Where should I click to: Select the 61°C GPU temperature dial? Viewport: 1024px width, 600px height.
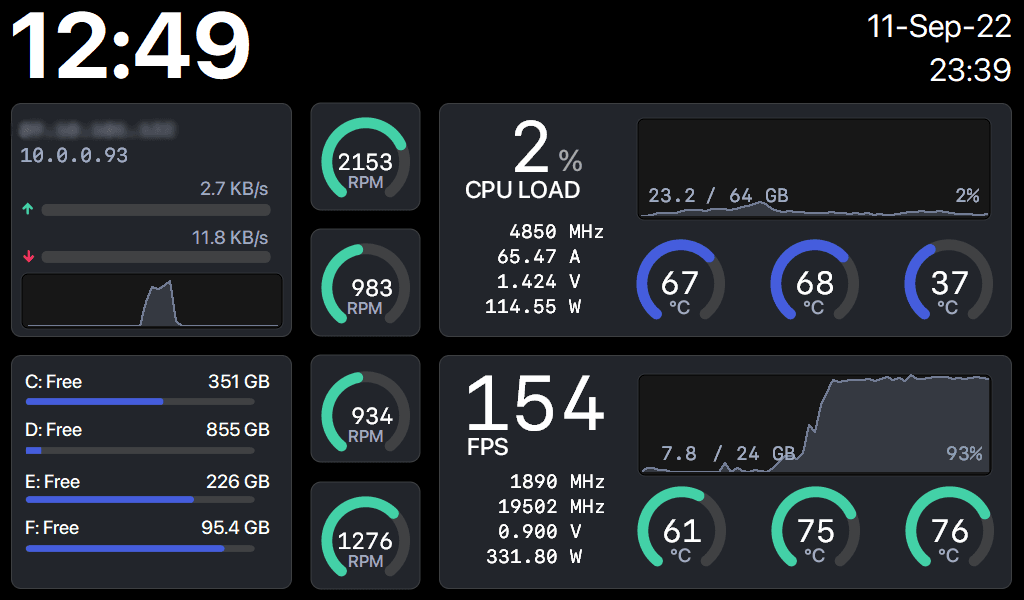(x=680, y=533)
